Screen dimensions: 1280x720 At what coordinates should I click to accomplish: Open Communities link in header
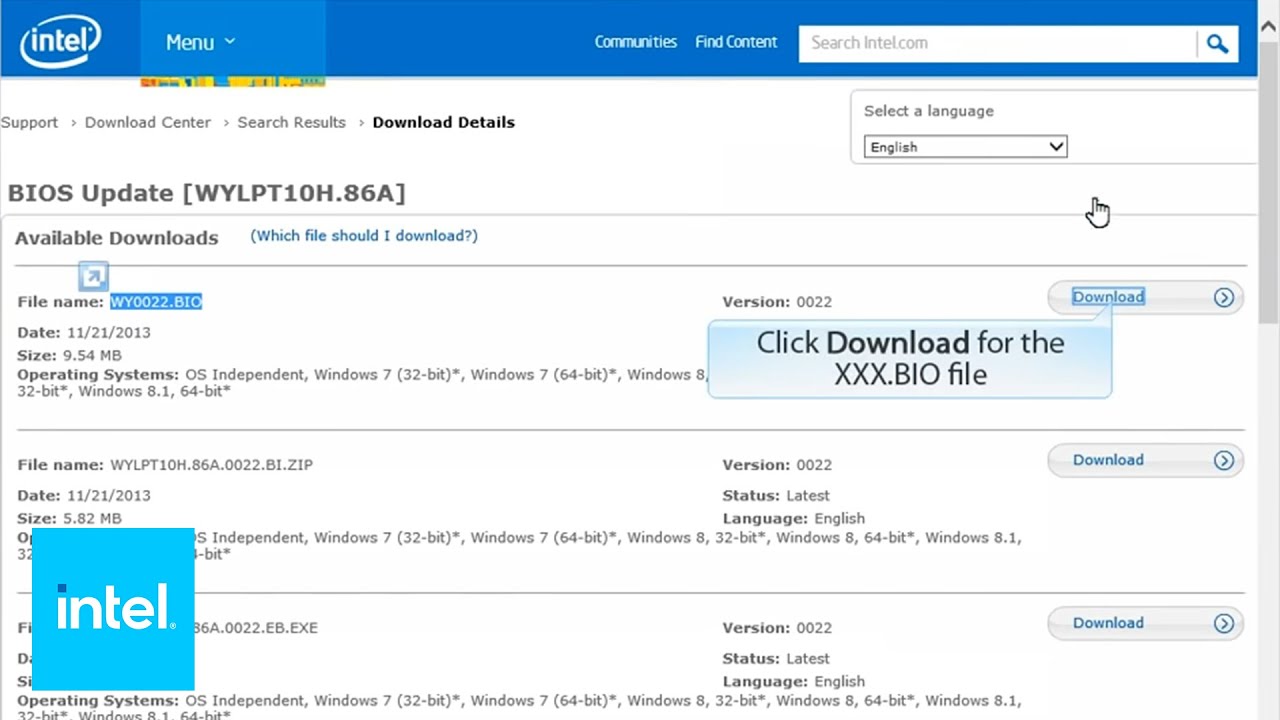(636, 42)
